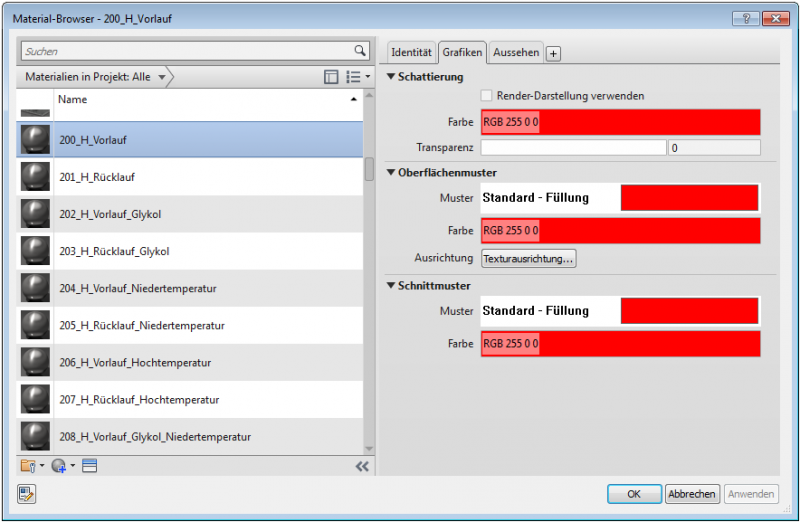Collapse the Schnittmuster section

point(392,286)
